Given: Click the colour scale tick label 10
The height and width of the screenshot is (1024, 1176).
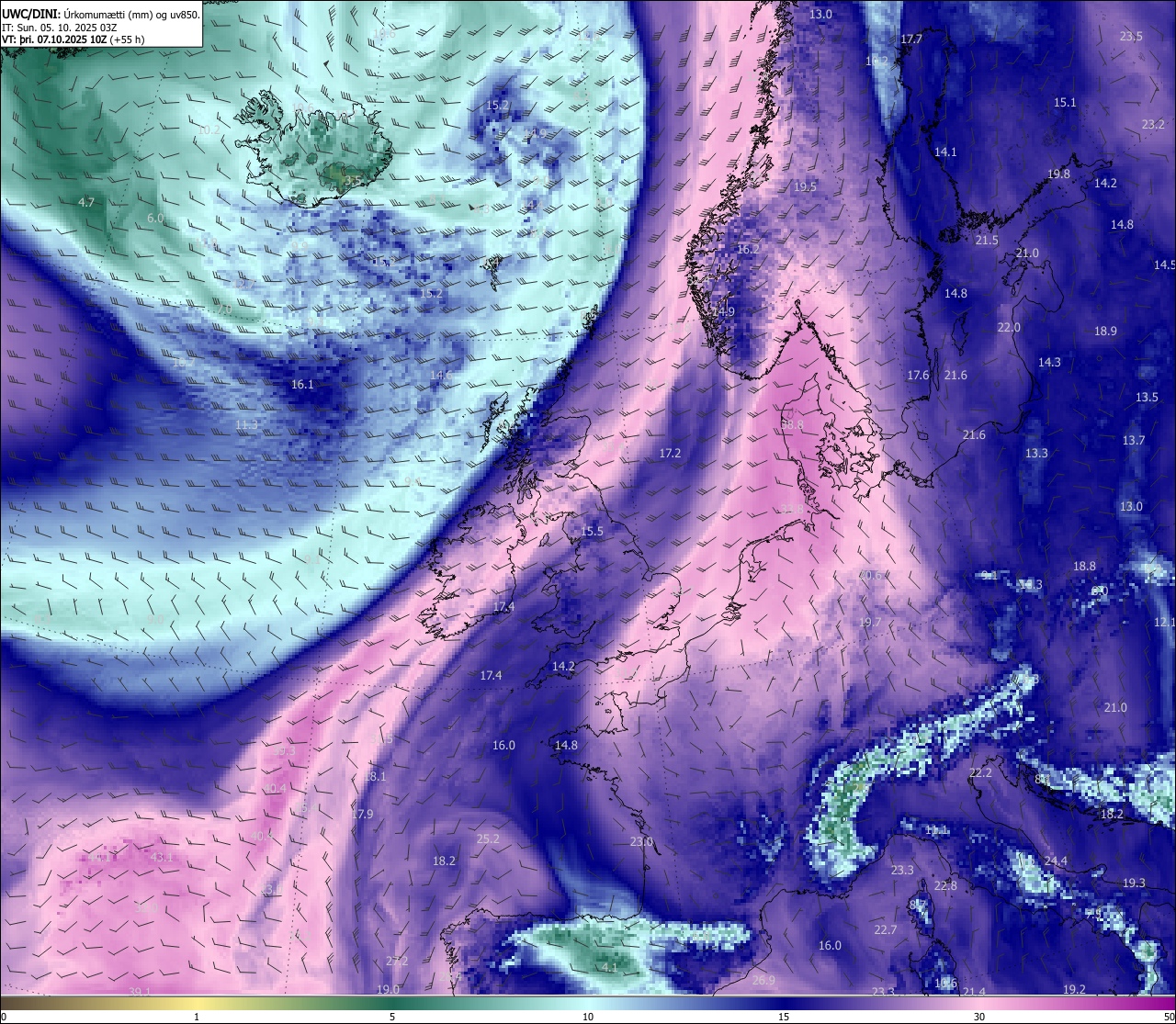Looking at the screenshot, I should (588, 1017).
